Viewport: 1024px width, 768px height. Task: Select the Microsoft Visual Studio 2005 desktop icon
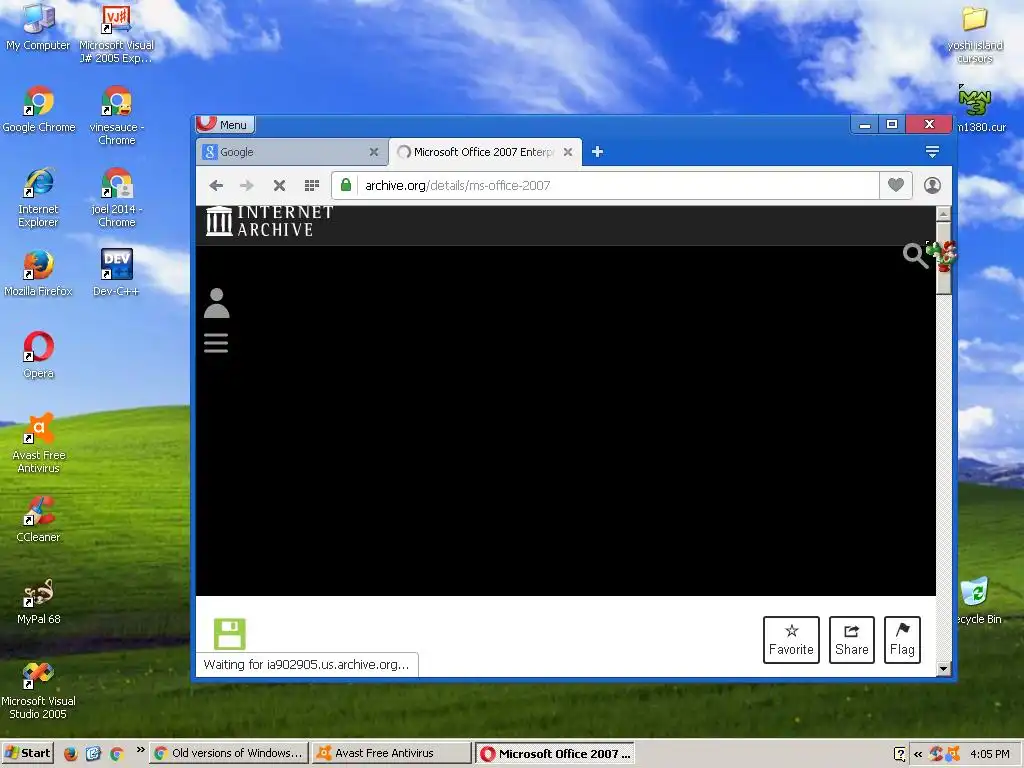pos(38,690)
